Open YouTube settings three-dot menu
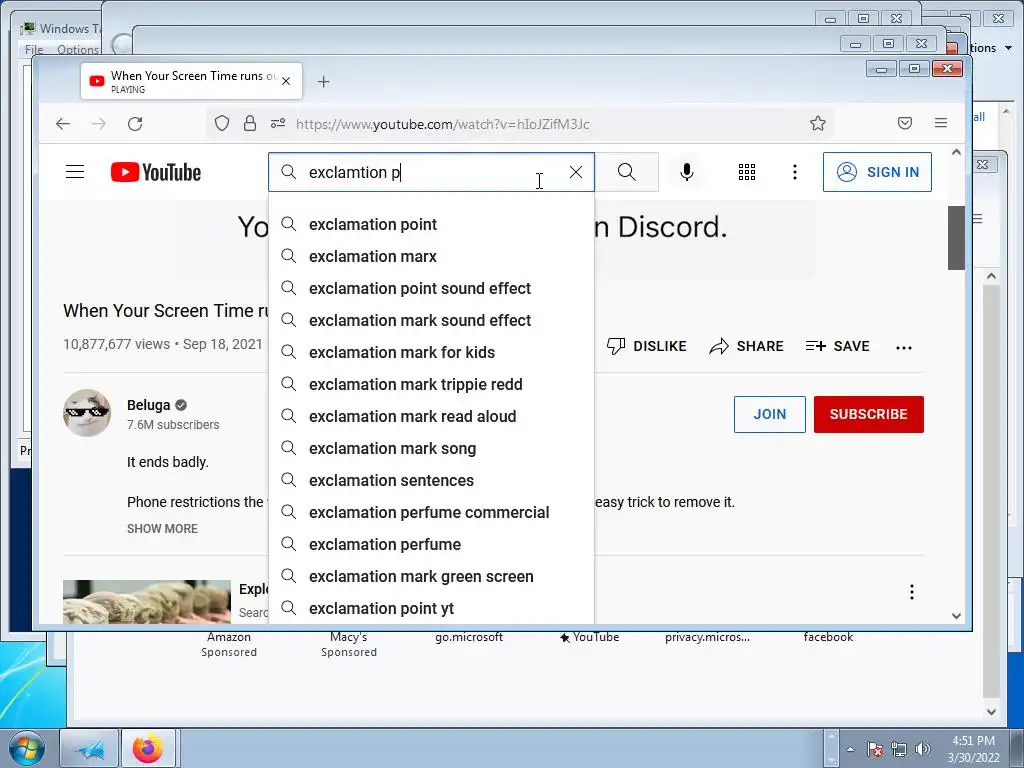Screen dimensions: 1024x768 point(794,172)
